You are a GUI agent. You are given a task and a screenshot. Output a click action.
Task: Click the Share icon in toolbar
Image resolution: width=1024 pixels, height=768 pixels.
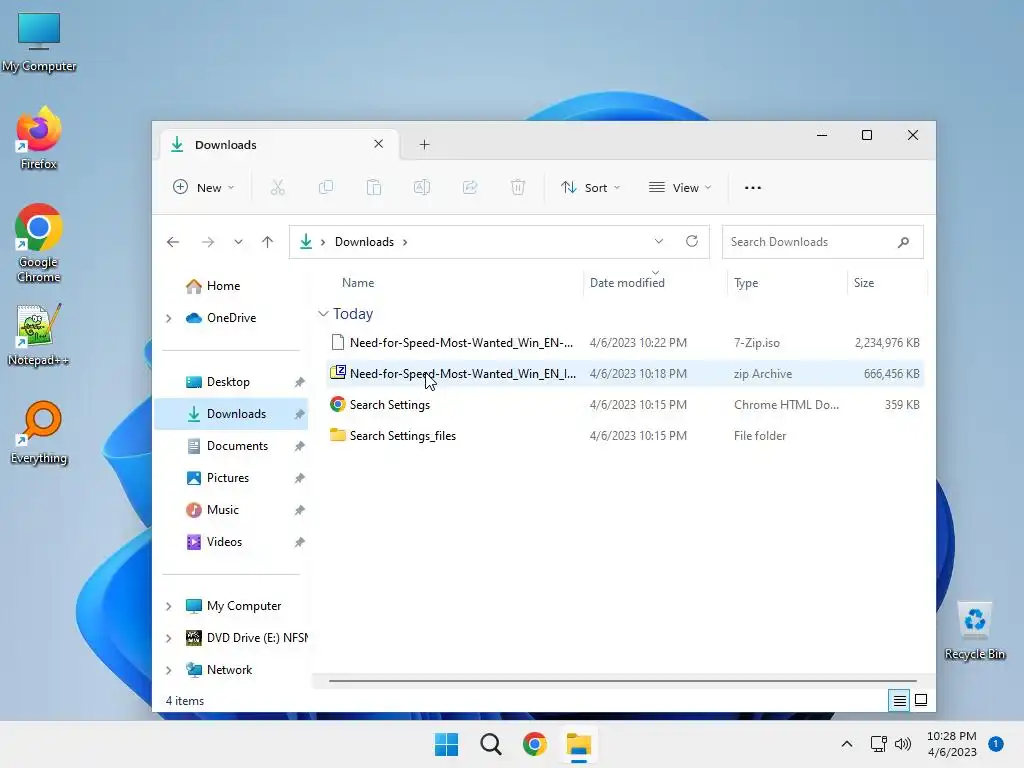[470, 188]
